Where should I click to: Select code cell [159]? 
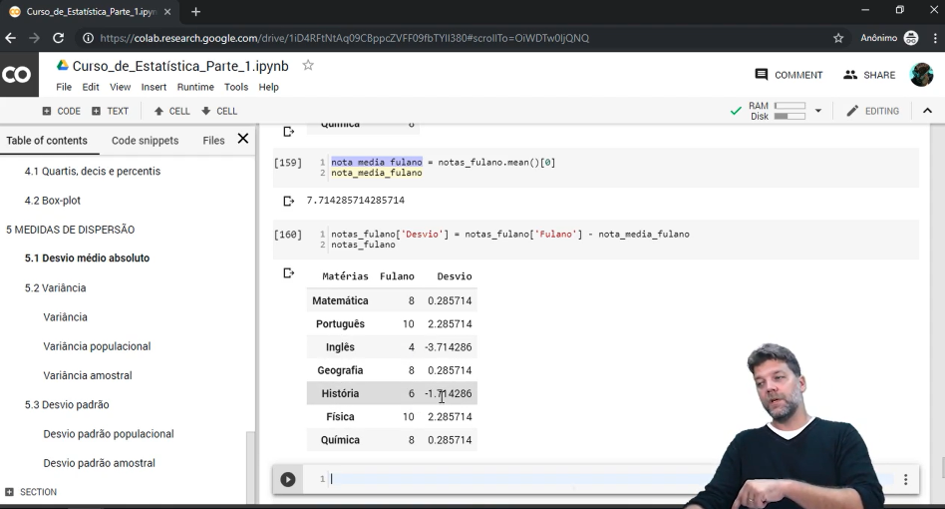595,167
